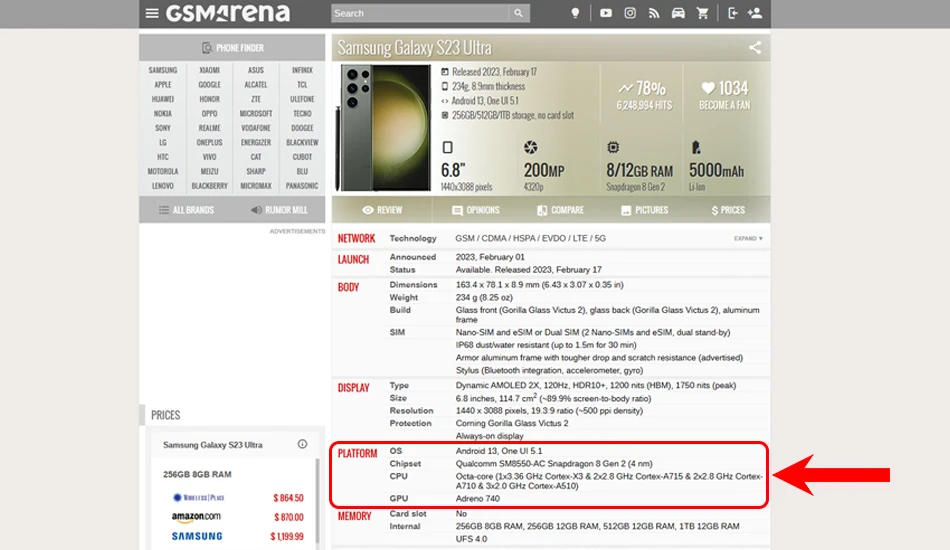Click the 'Adreno 740' GPU value
The image size is (950, 550).
tap(477, 499)
